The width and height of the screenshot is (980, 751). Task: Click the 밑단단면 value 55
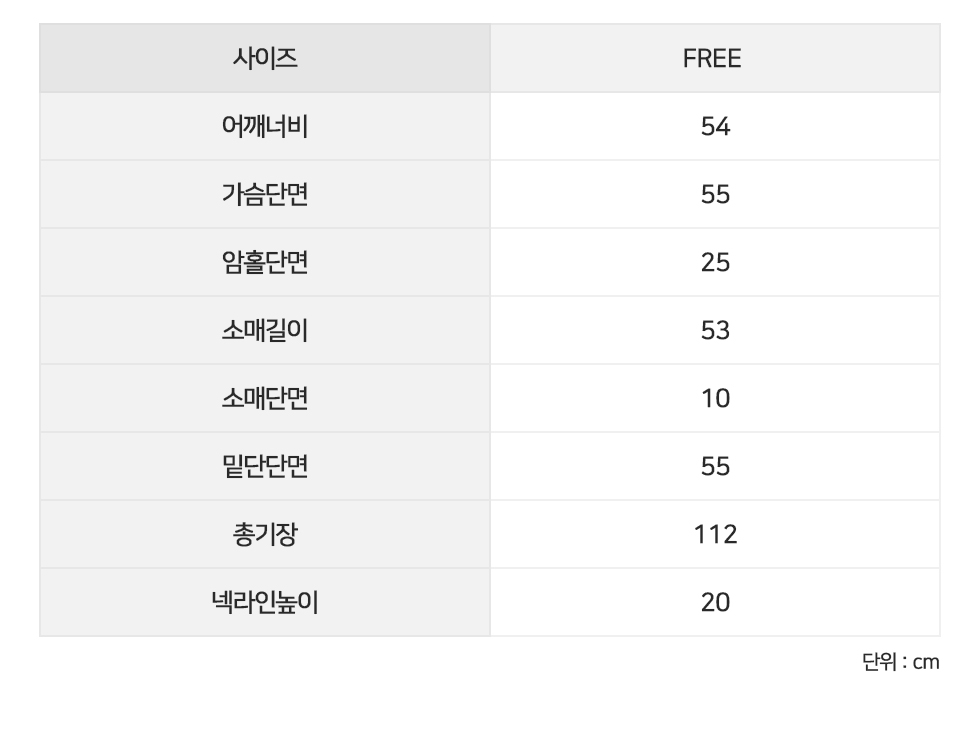715,467
